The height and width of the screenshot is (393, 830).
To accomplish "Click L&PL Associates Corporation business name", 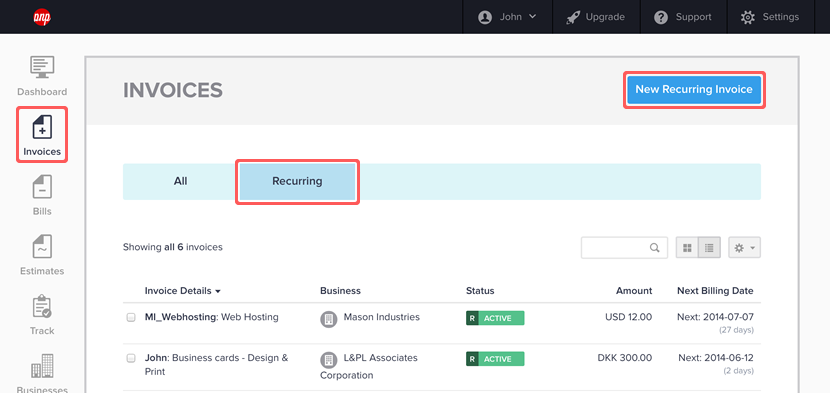I will 369,367.
